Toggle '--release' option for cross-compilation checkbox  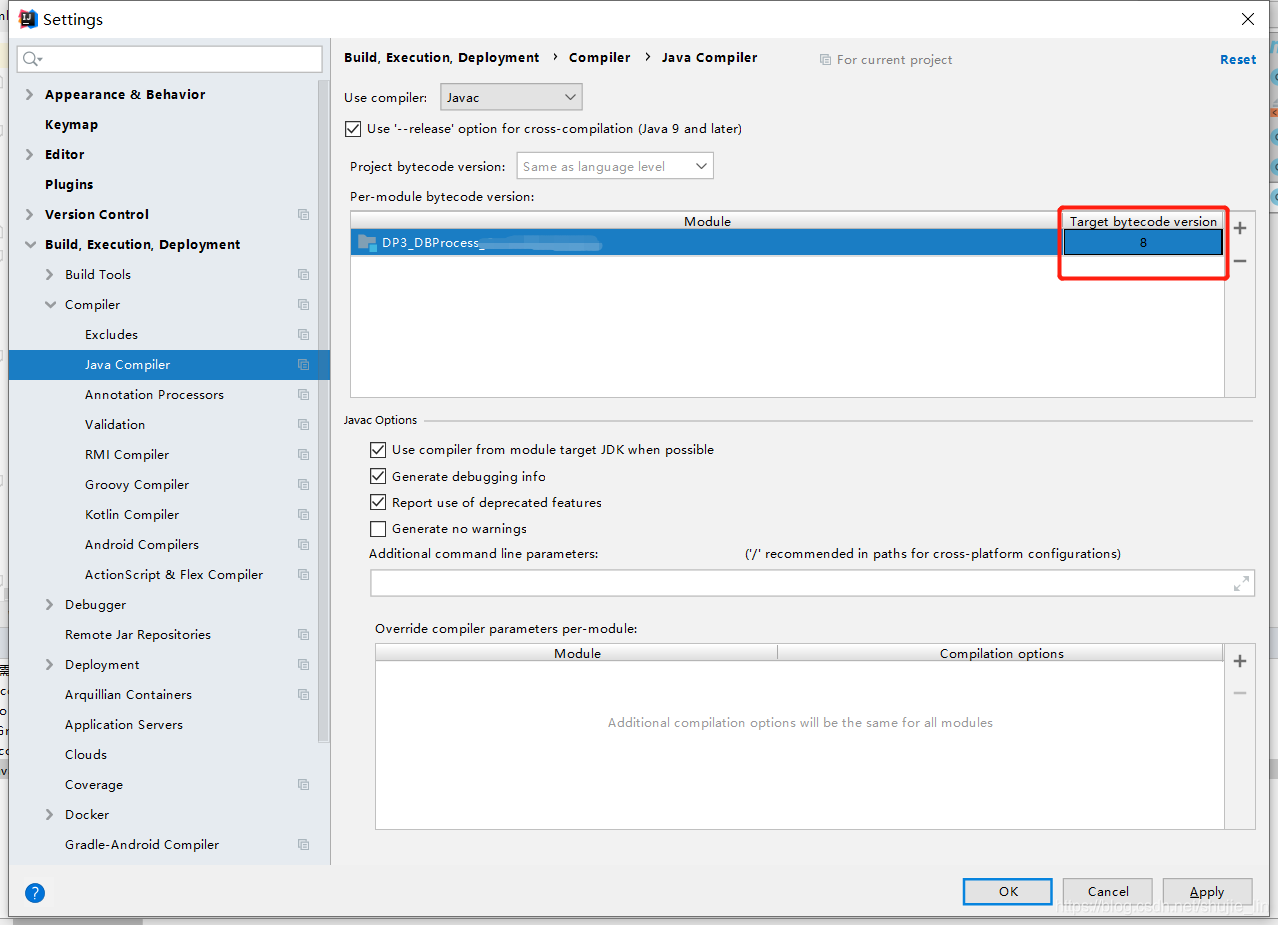tap(352, 129)
